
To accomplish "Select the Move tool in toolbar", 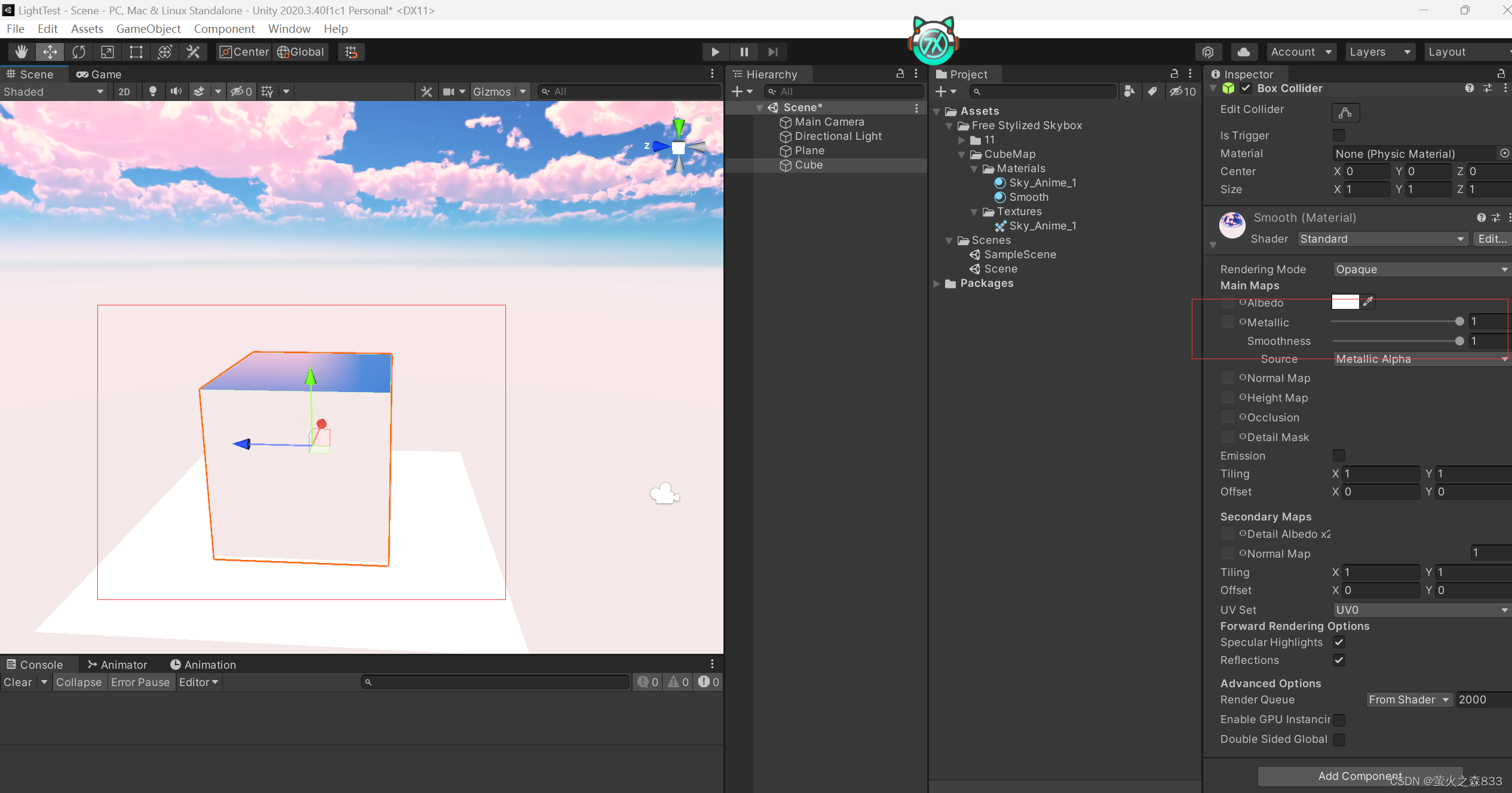I will [x=50, y=51].
